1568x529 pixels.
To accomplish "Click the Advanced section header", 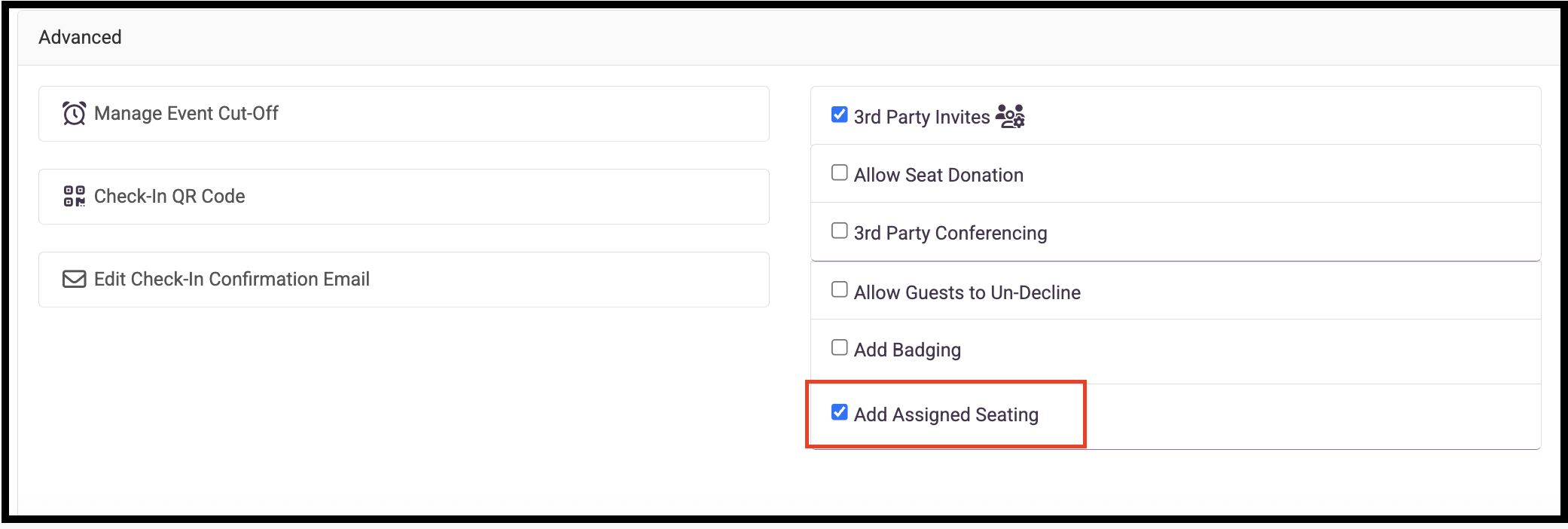I will tap(80, 37).
